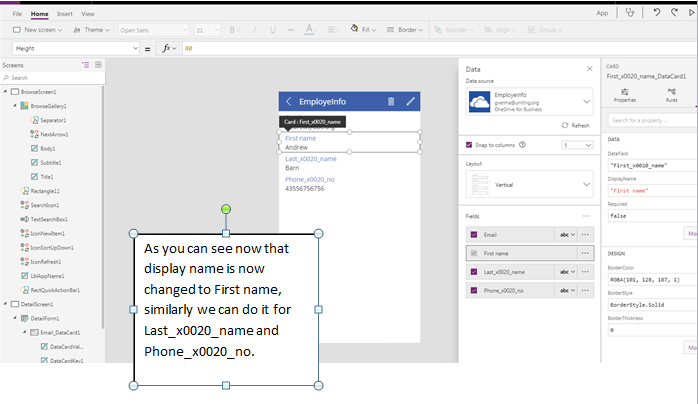Viewport: 698px width, 404px height.
Task: Open the File menu
Action: click(17, 14)
